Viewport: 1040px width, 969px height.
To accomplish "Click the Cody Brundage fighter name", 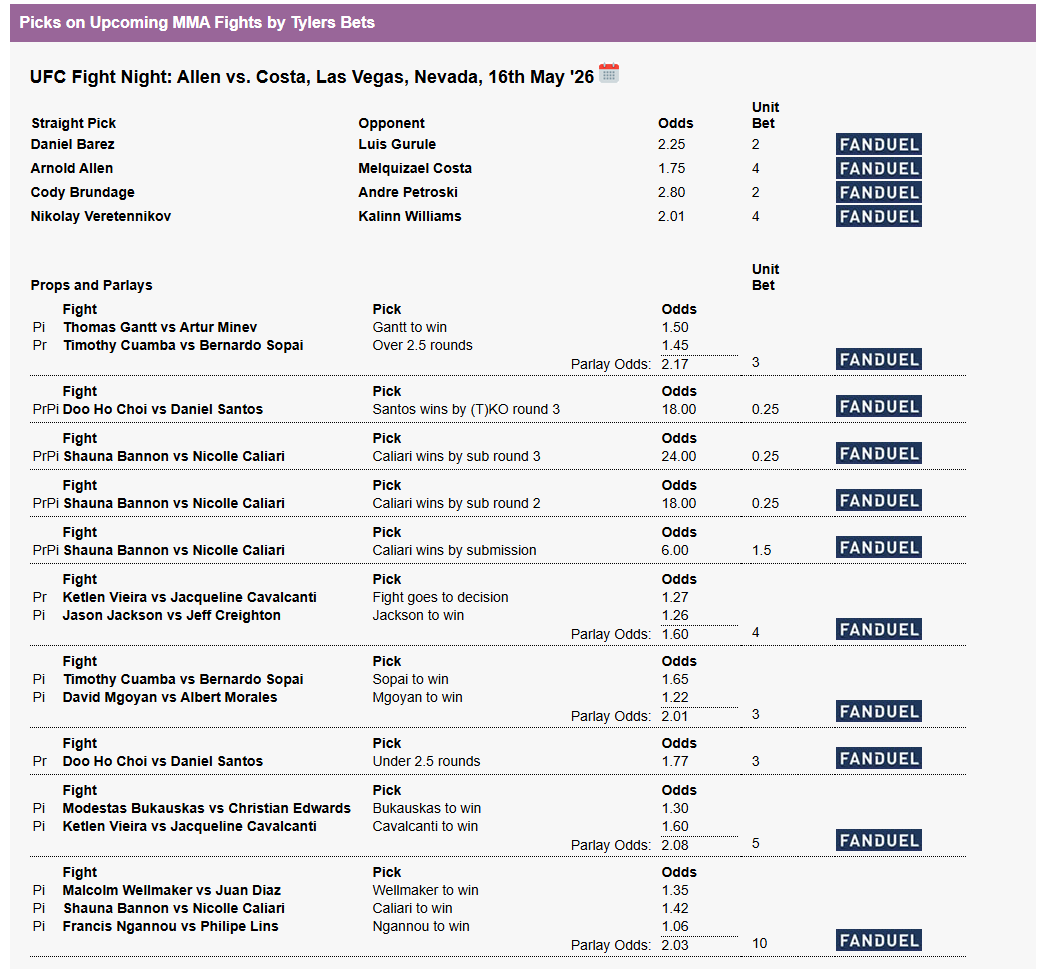I will click(x=82, y=192).
